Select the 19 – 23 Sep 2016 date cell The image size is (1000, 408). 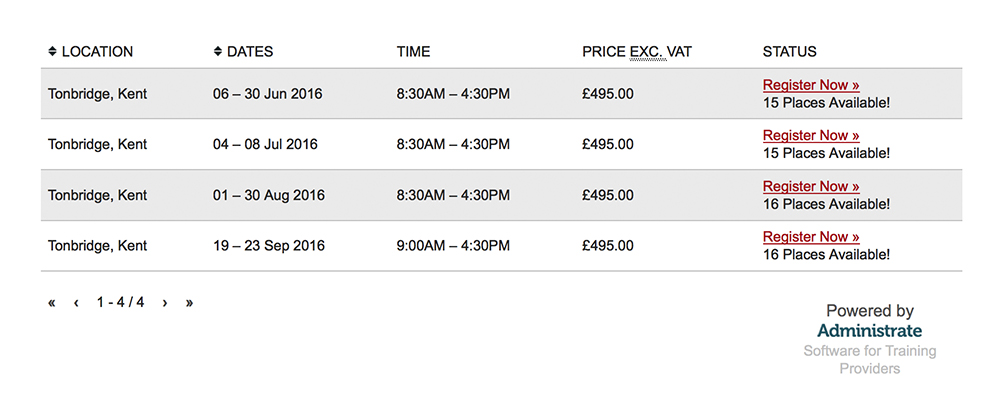click(268, 245)
